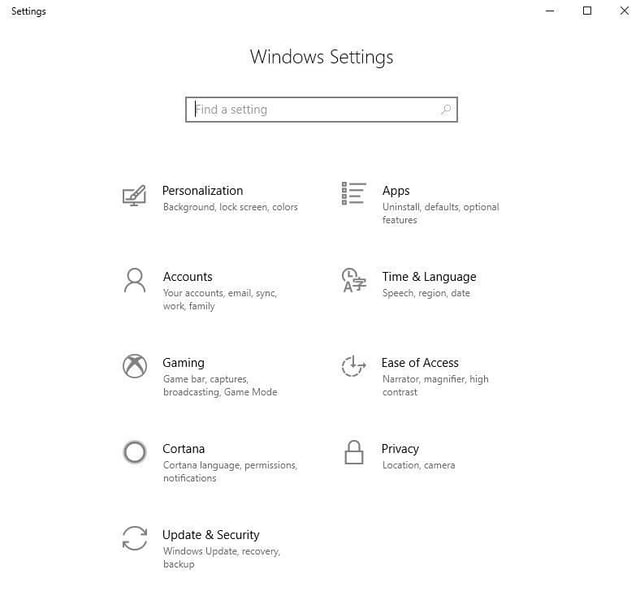
Task: Open the Gaming settings title
Action: [183, 363]
